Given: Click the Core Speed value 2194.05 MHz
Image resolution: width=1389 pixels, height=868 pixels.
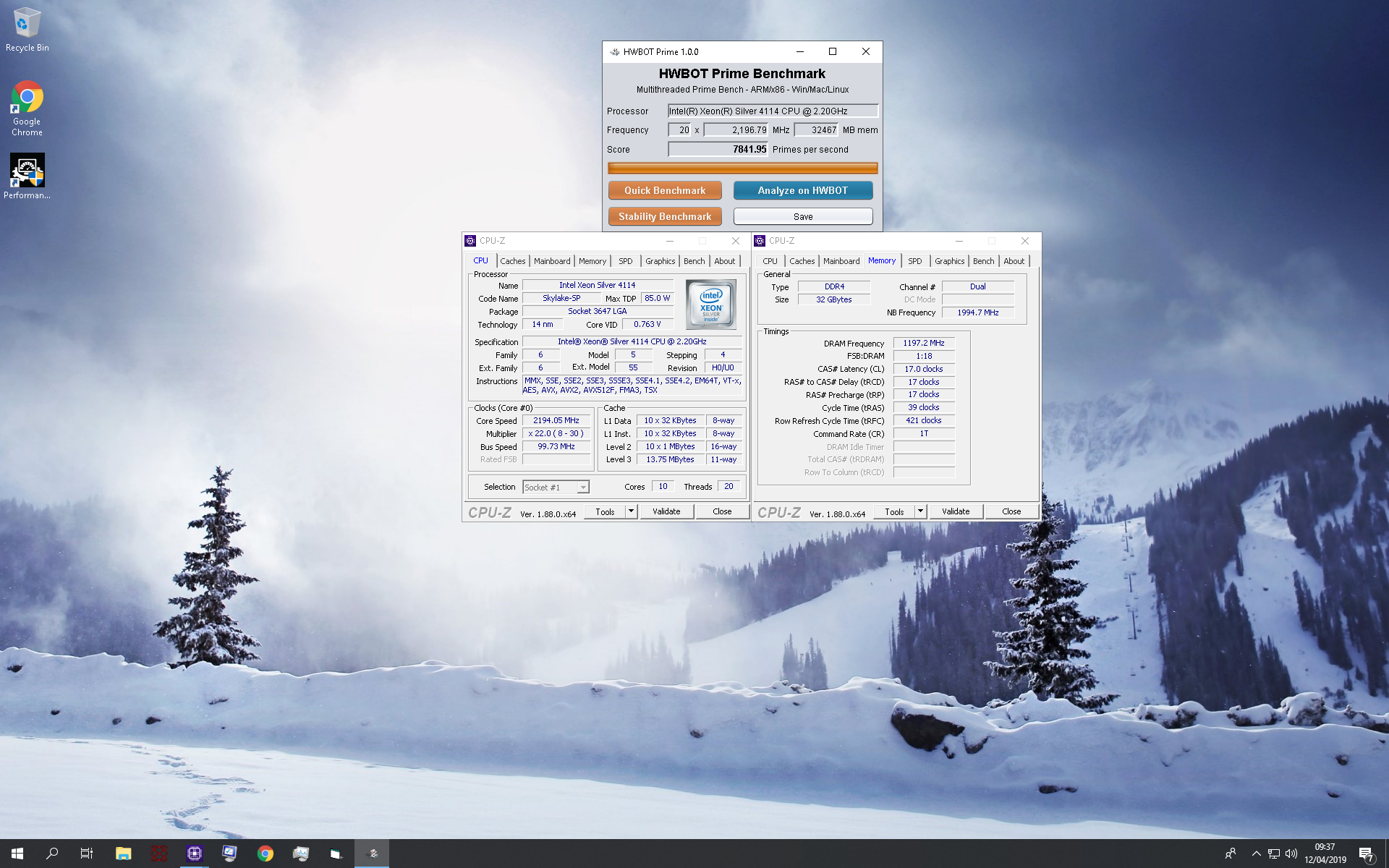Looking at the screenshot, I should pyautogui.click(x=556, y=420).
